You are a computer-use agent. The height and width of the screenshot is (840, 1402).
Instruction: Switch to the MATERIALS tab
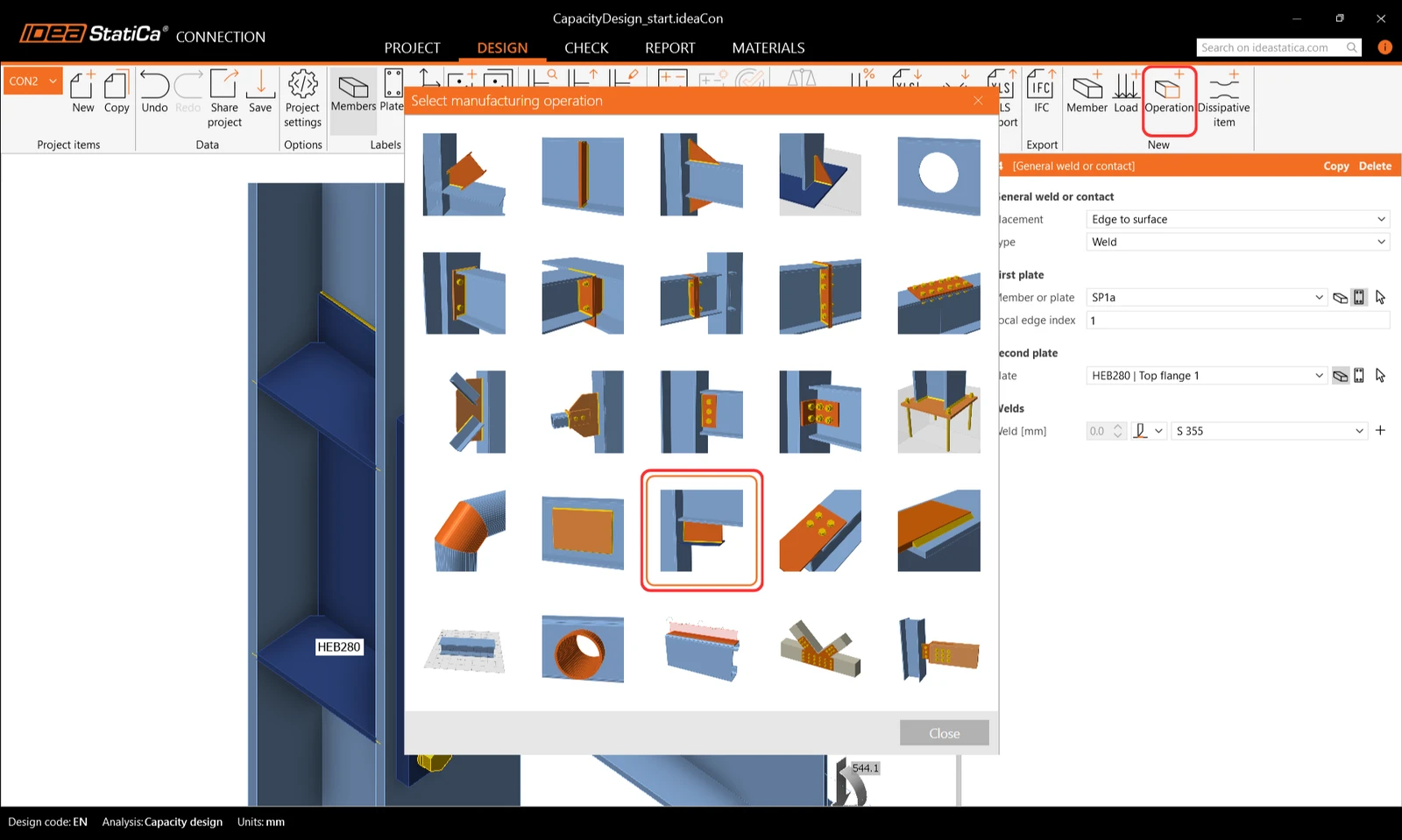click(768, 48)
